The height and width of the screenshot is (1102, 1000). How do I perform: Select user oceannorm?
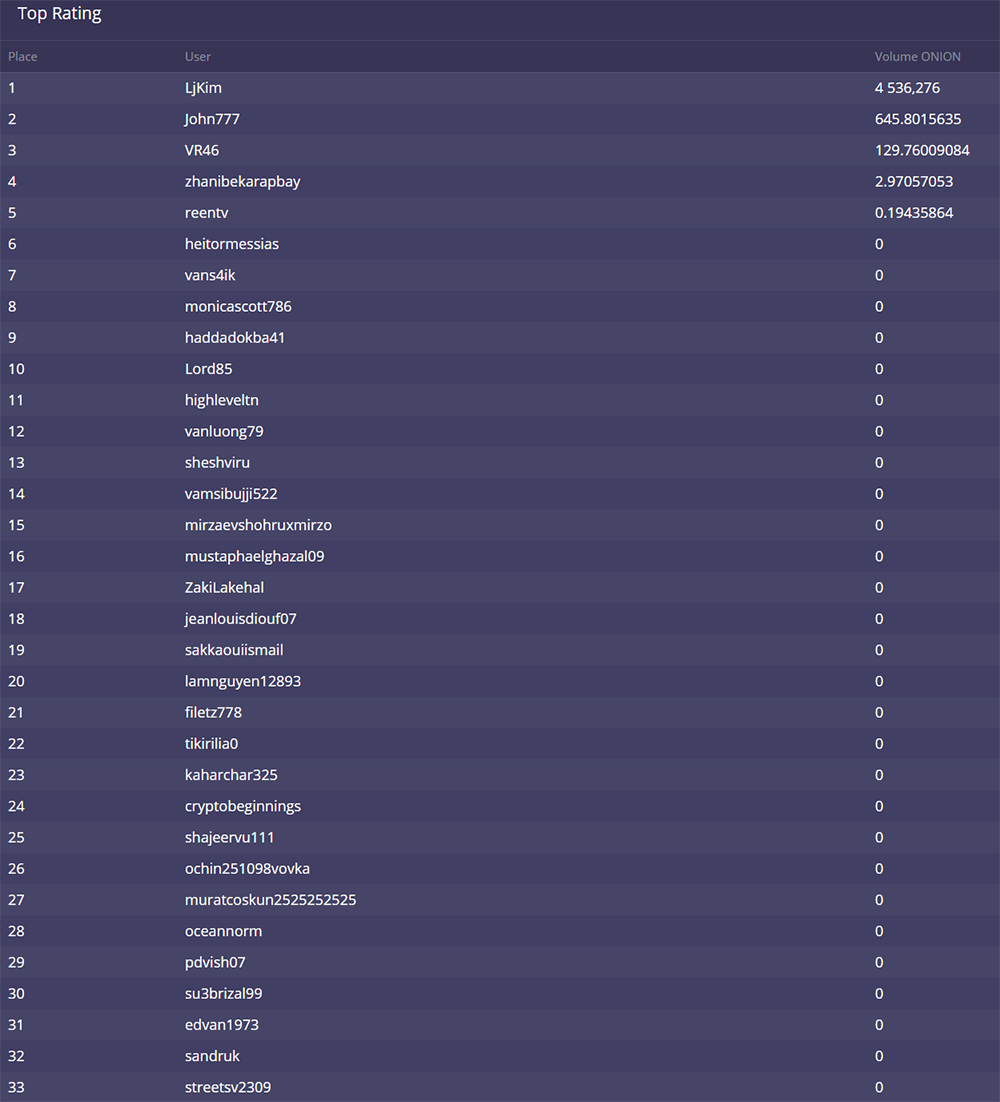(x=223, y=931)
